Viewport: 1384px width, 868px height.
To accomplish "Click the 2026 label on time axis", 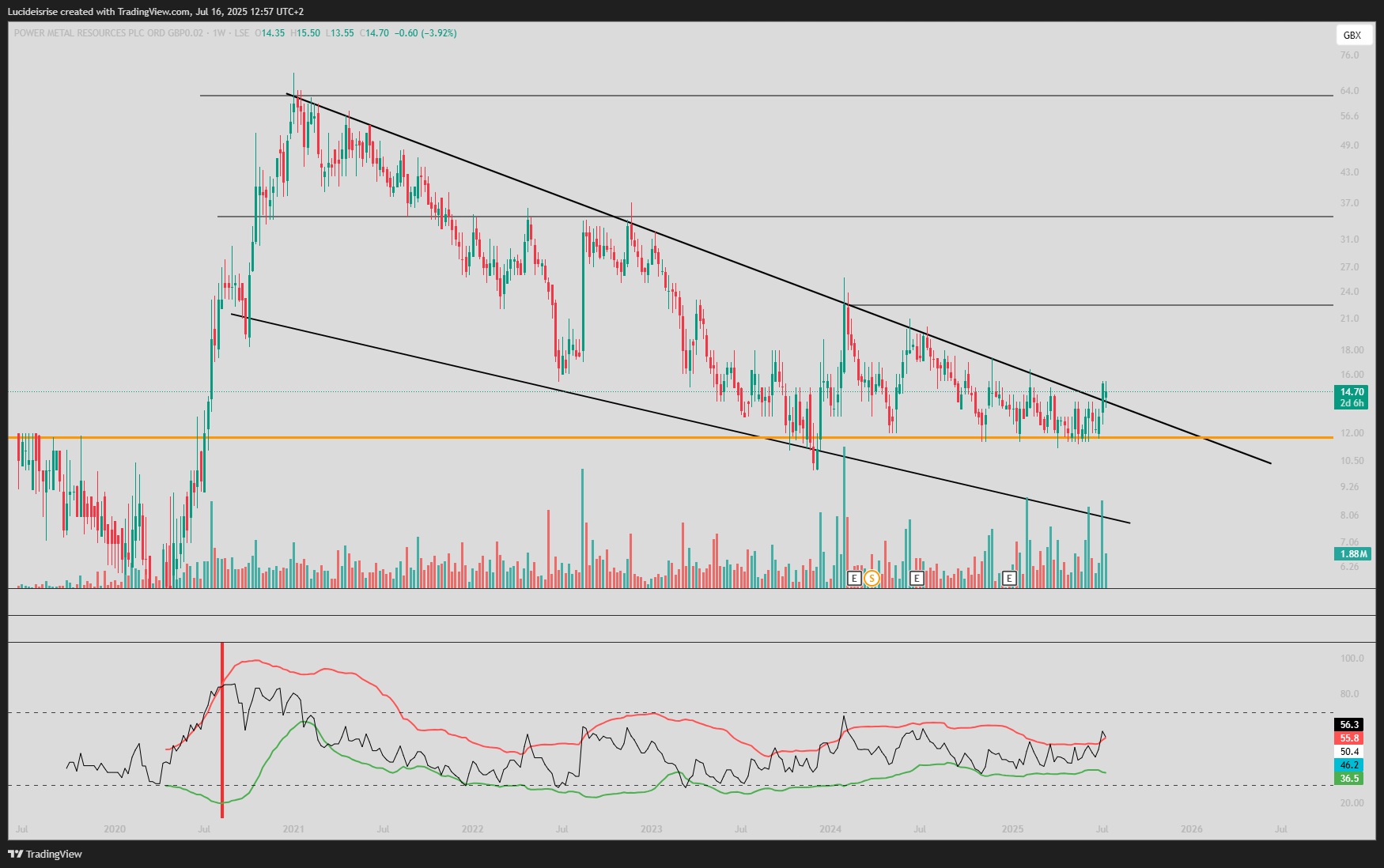I will pos(1191,829).
